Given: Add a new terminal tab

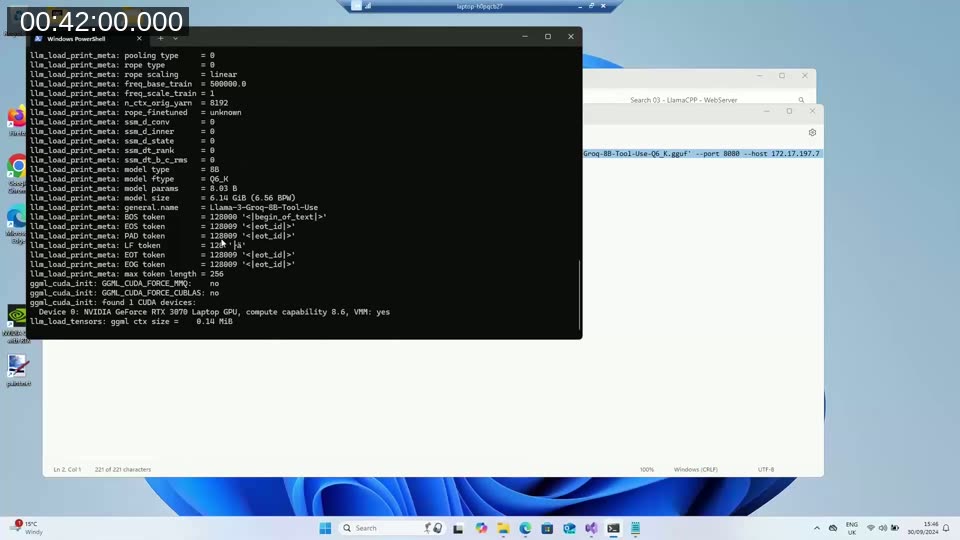Looking at the screenshot, I should [x=160, y=39].
